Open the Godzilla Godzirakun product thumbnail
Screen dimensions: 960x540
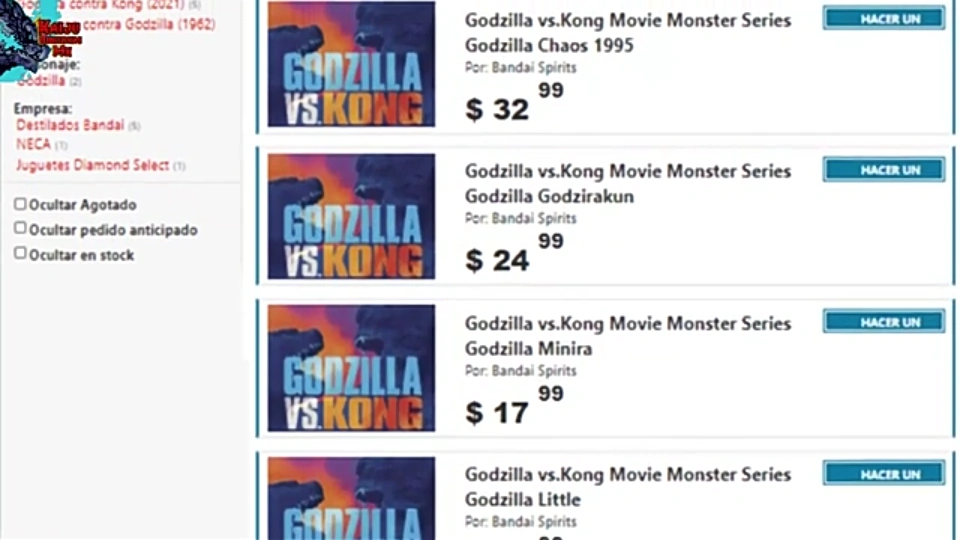coord(351,216)
